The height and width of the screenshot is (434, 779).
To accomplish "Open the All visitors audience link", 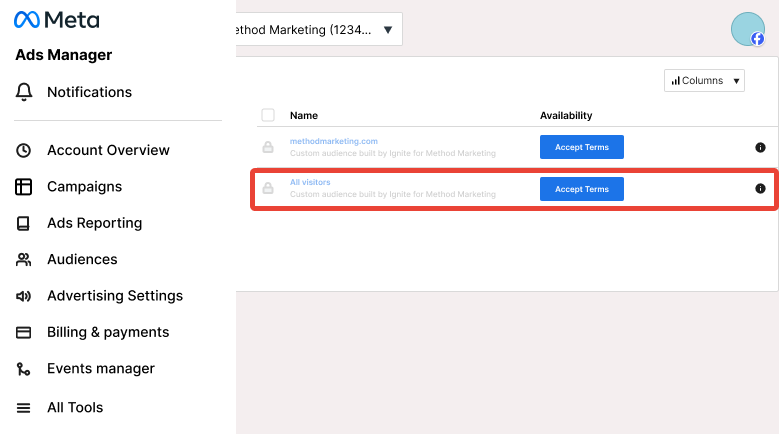I will (x=310, y=182).
